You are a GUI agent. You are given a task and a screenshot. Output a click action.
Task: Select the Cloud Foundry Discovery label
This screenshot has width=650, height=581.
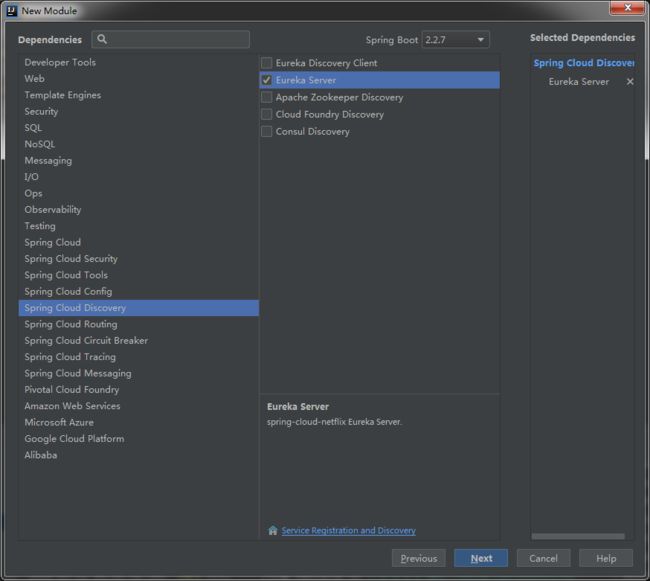coord(330,114)
